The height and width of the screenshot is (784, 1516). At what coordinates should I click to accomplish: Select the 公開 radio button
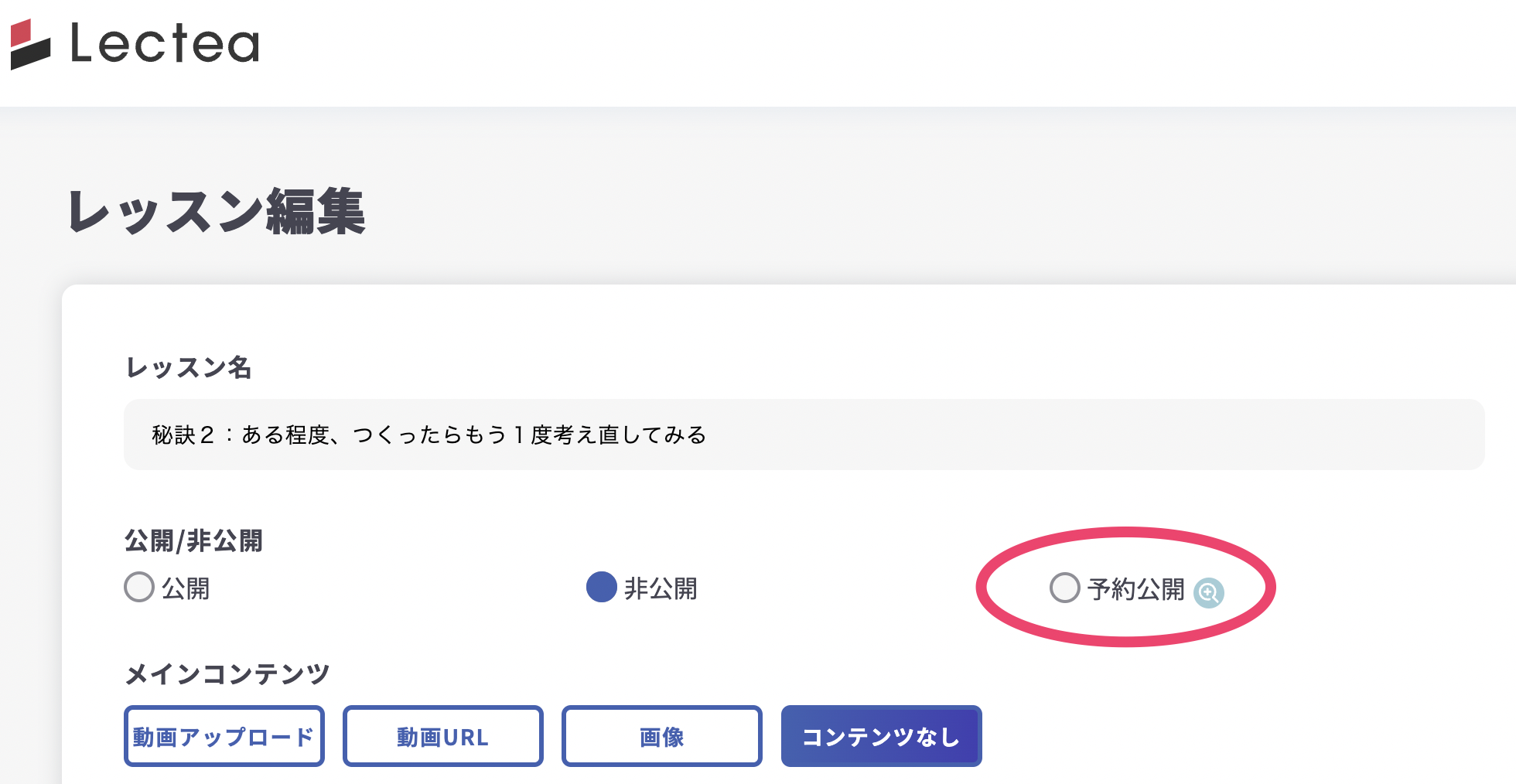139,587
